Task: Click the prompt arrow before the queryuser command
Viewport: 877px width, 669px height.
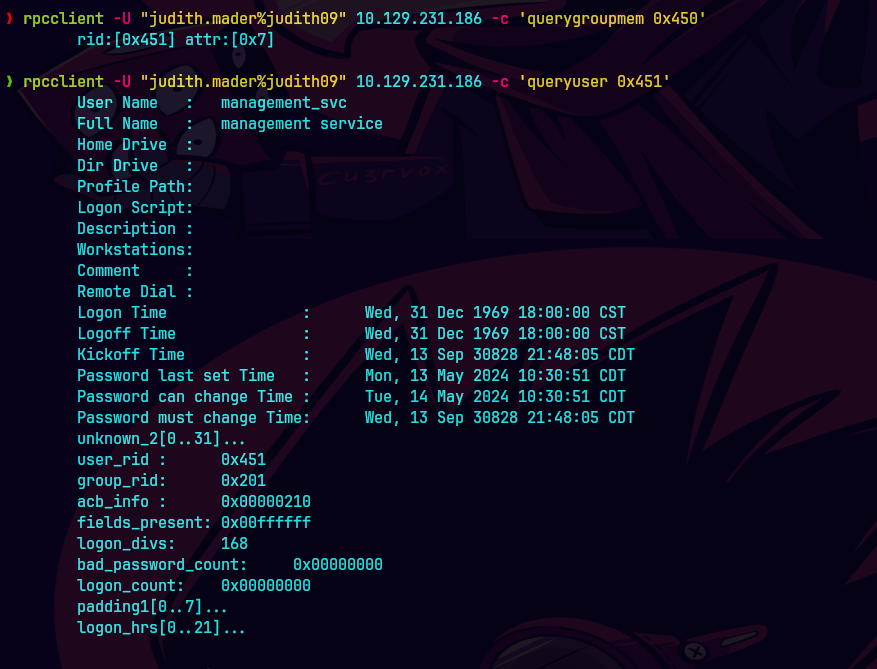Action: 9,82
